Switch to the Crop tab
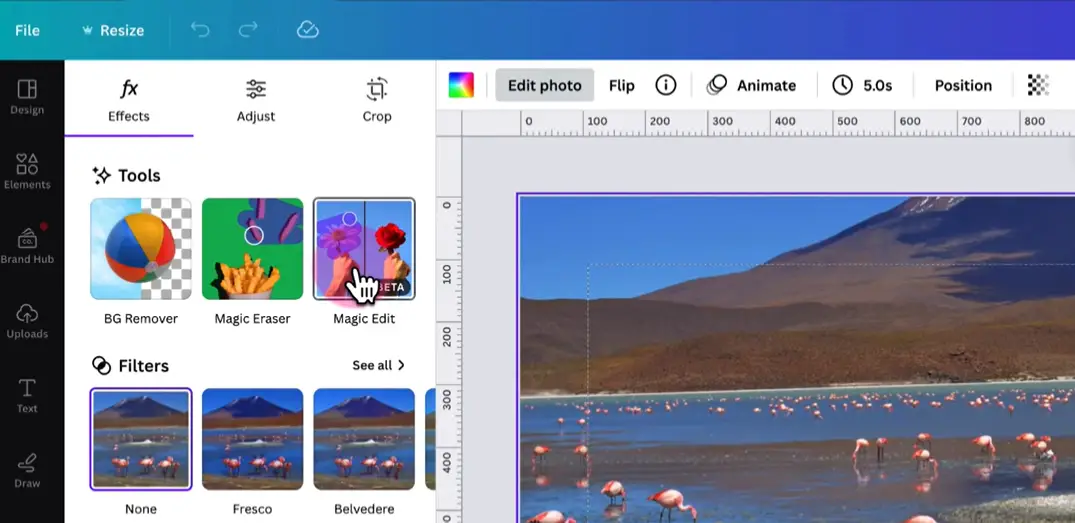Viewport: 1075px width, 523px height. point(377,100)
